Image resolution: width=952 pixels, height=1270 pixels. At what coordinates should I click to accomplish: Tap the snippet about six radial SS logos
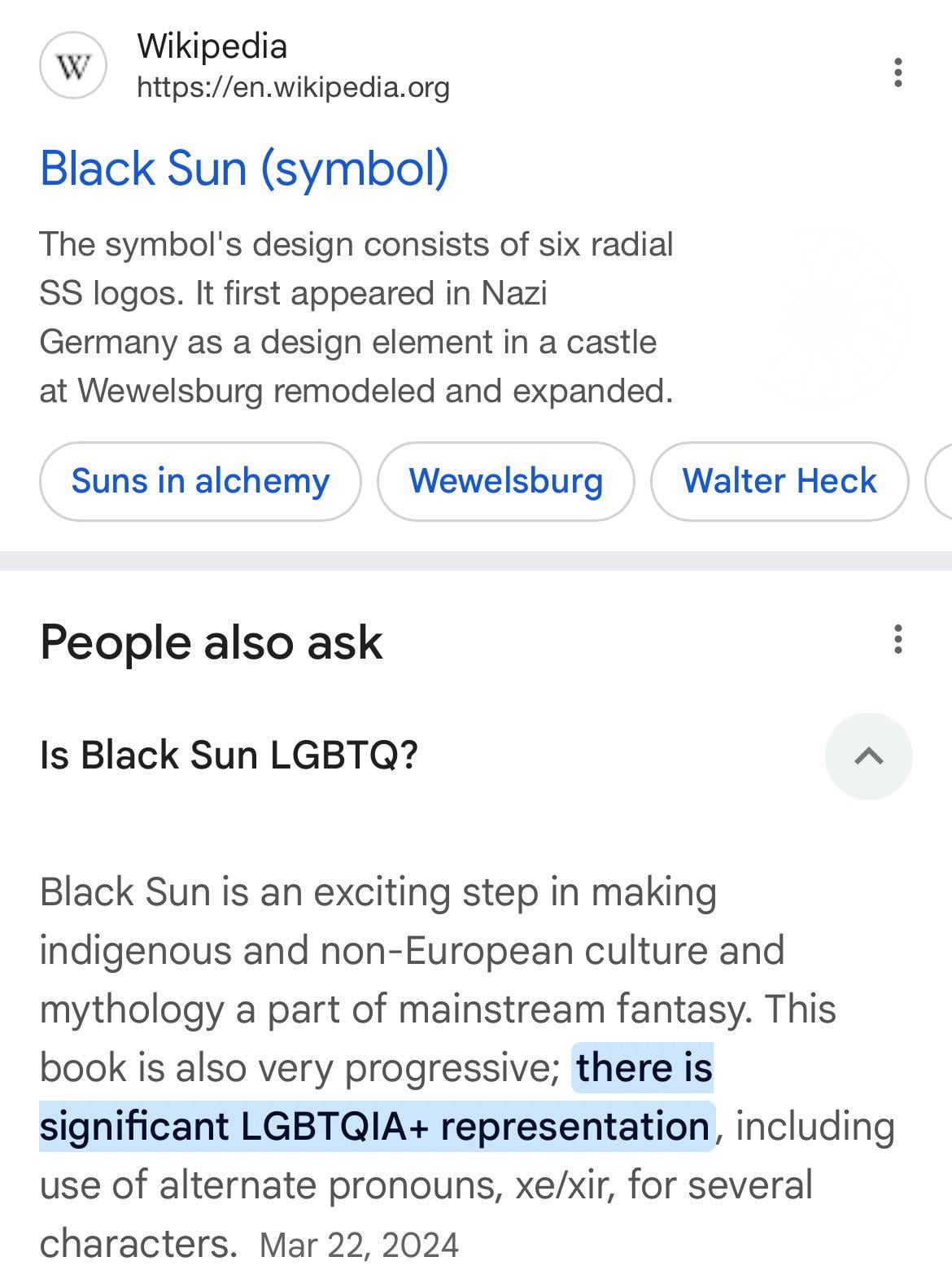(x=356, y=317)
